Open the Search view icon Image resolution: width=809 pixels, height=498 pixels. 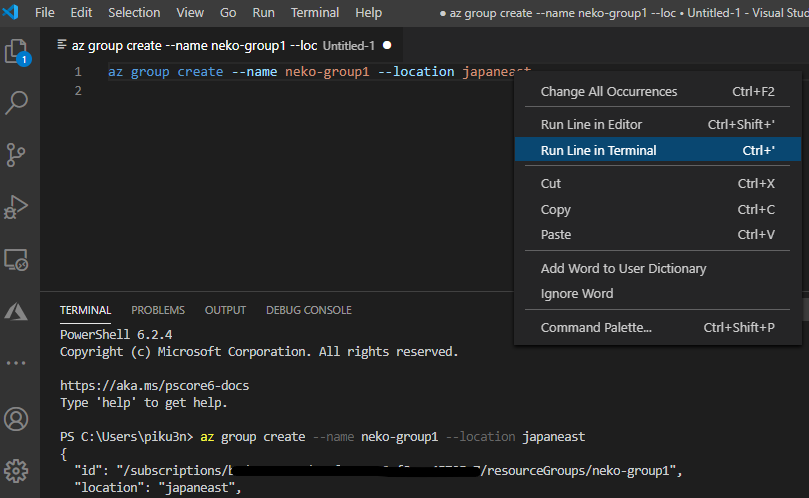(x=17, y=103)
